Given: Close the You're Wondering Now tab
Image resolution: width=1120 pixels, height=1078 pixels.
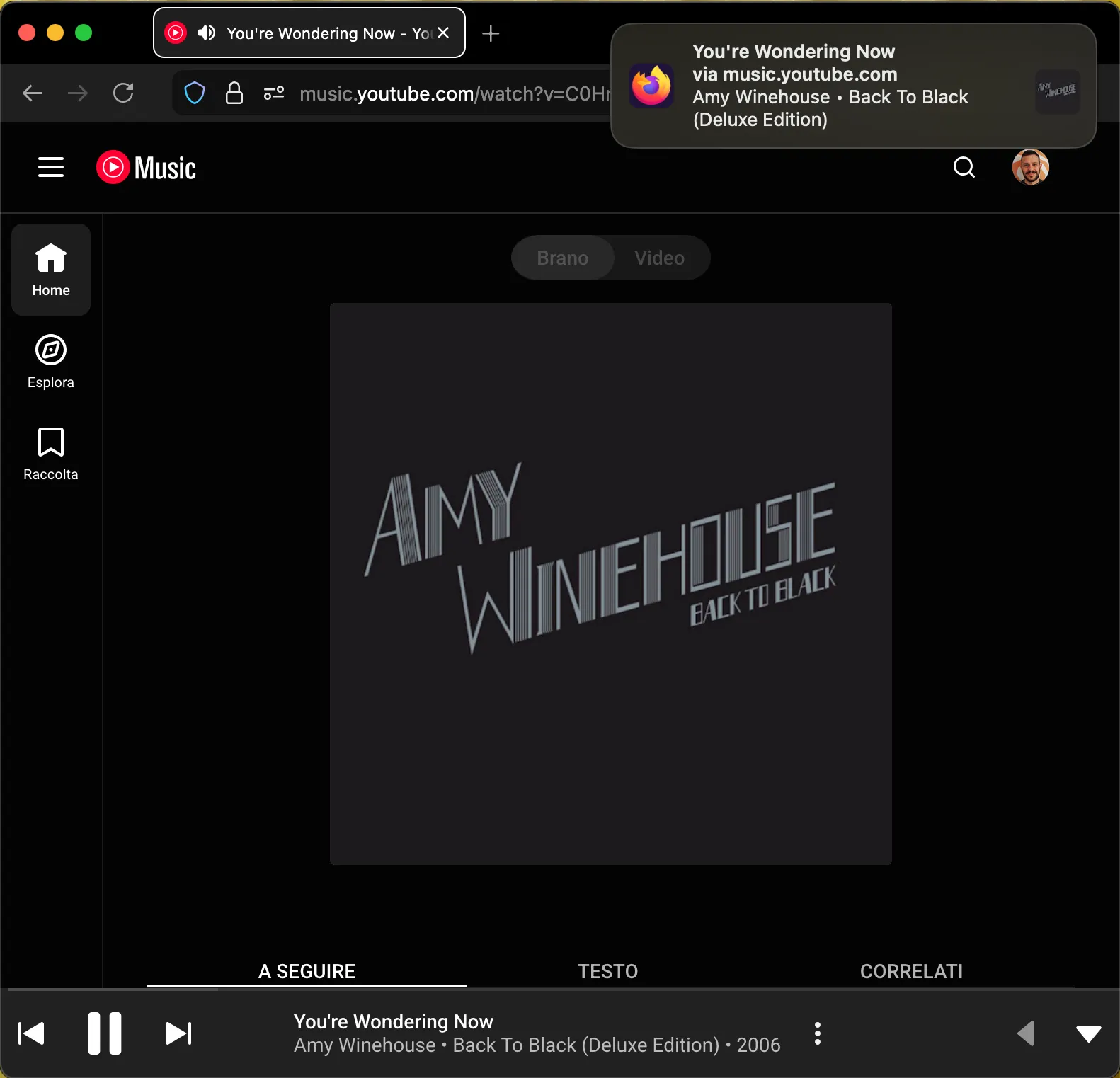Looking at the screenshot, I should coord(443,33).
